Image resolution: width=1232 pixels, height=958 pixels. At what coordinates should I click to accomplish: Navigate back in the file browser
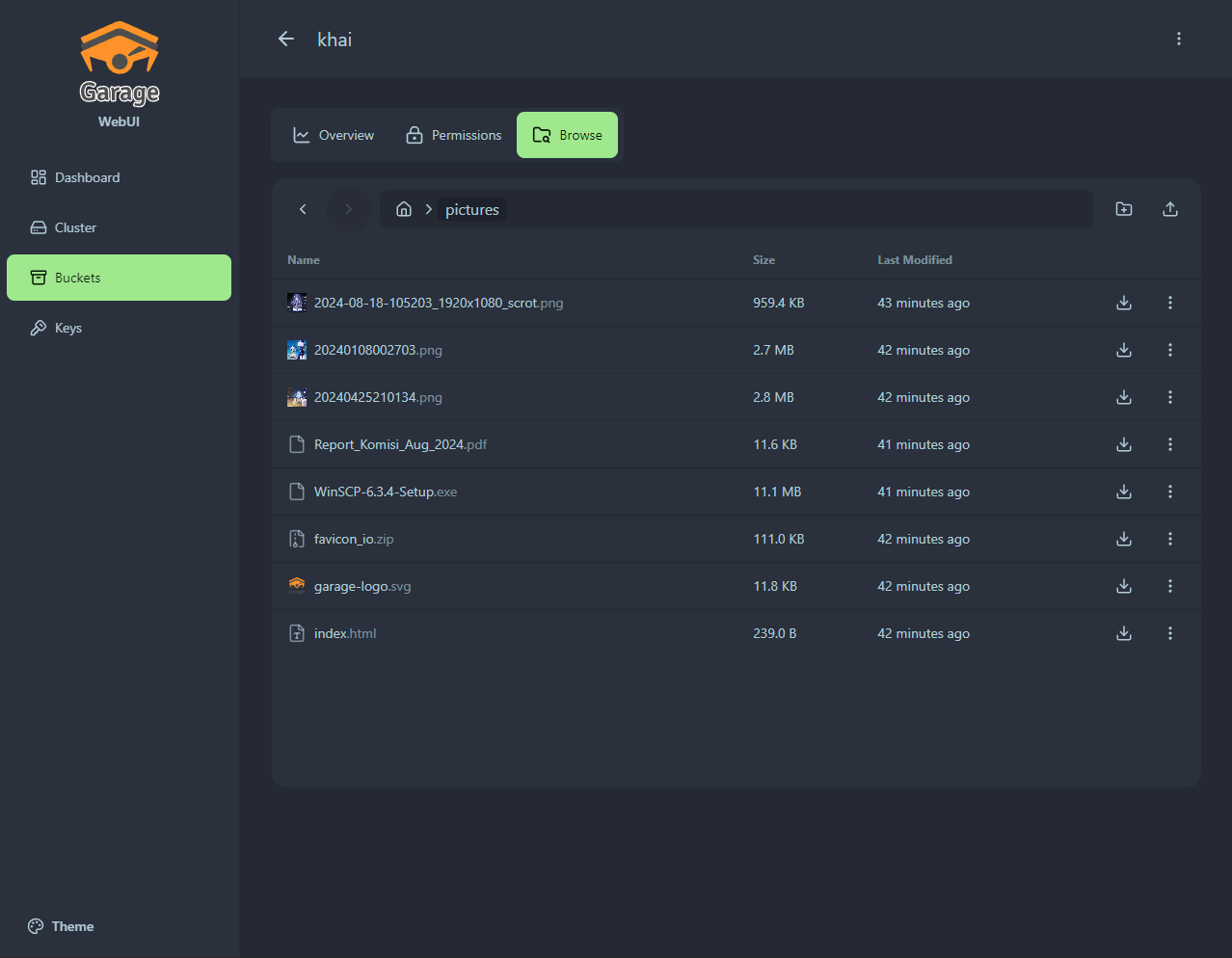(303, 209)
